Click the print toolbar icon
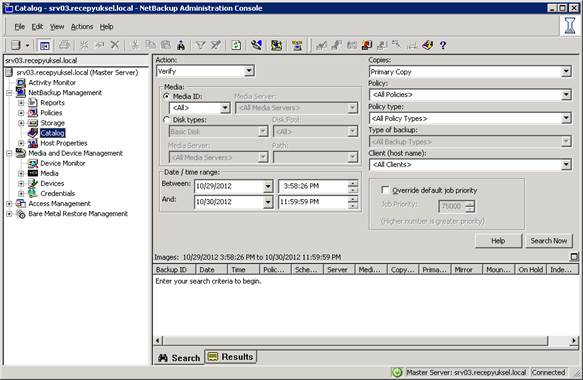The width and height of the screenshot is (583, 380). [64, 45]
